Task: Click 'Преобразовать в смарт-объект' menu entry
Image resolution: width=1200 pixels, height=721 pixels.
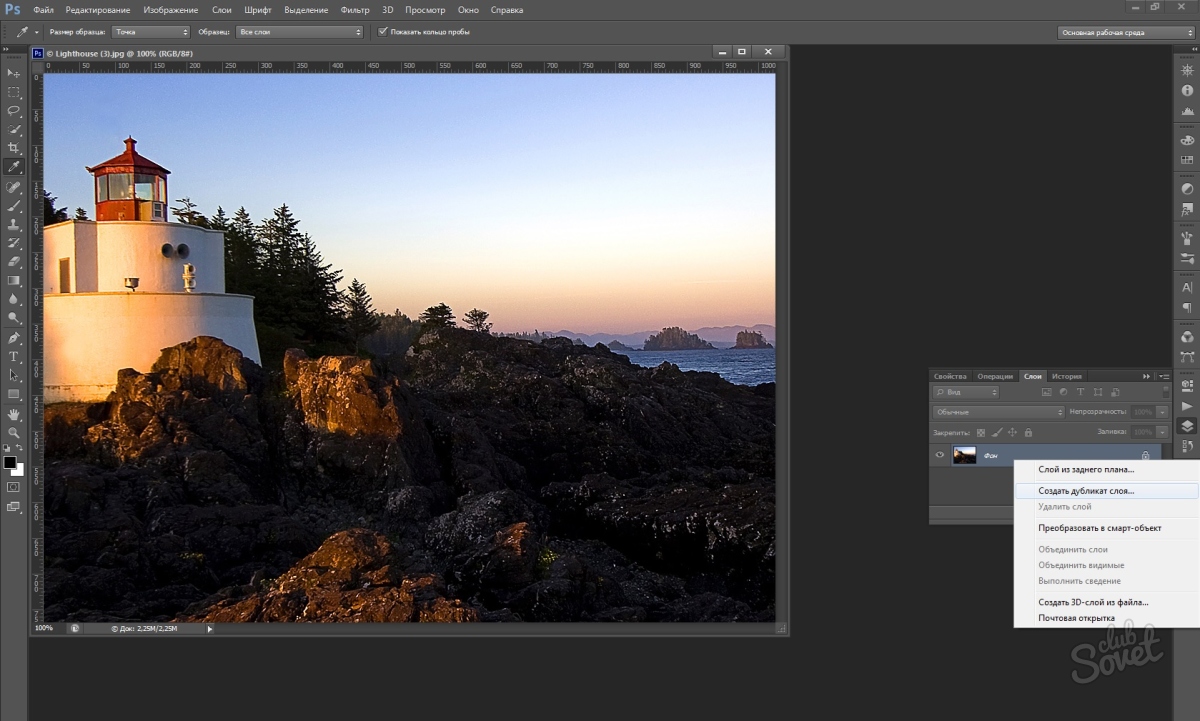Action: pyautogui.click(x=1099, y=528)
